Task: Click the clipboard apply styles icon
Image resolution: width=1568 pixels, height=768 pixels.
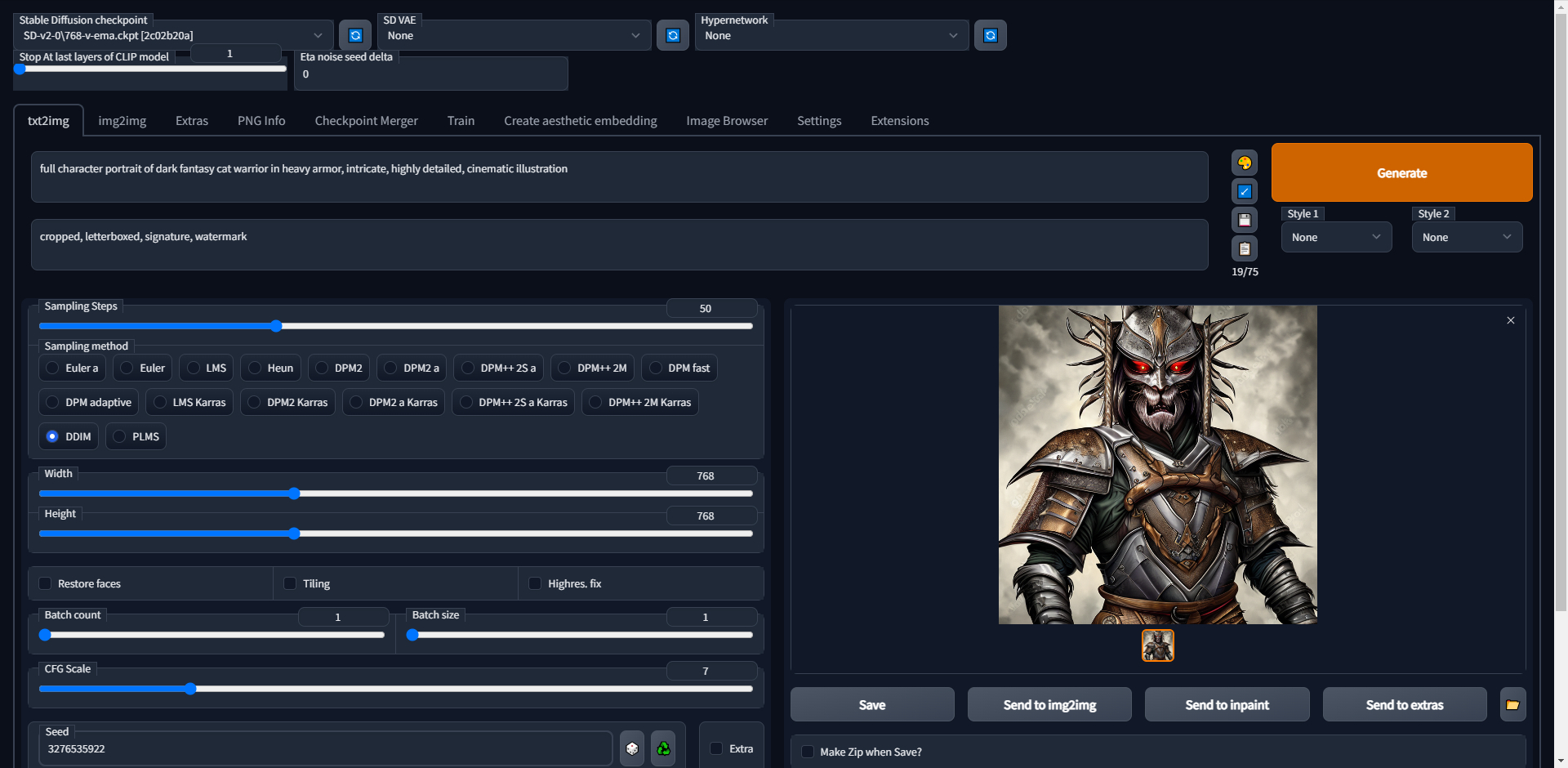Action: [1244, 248]
